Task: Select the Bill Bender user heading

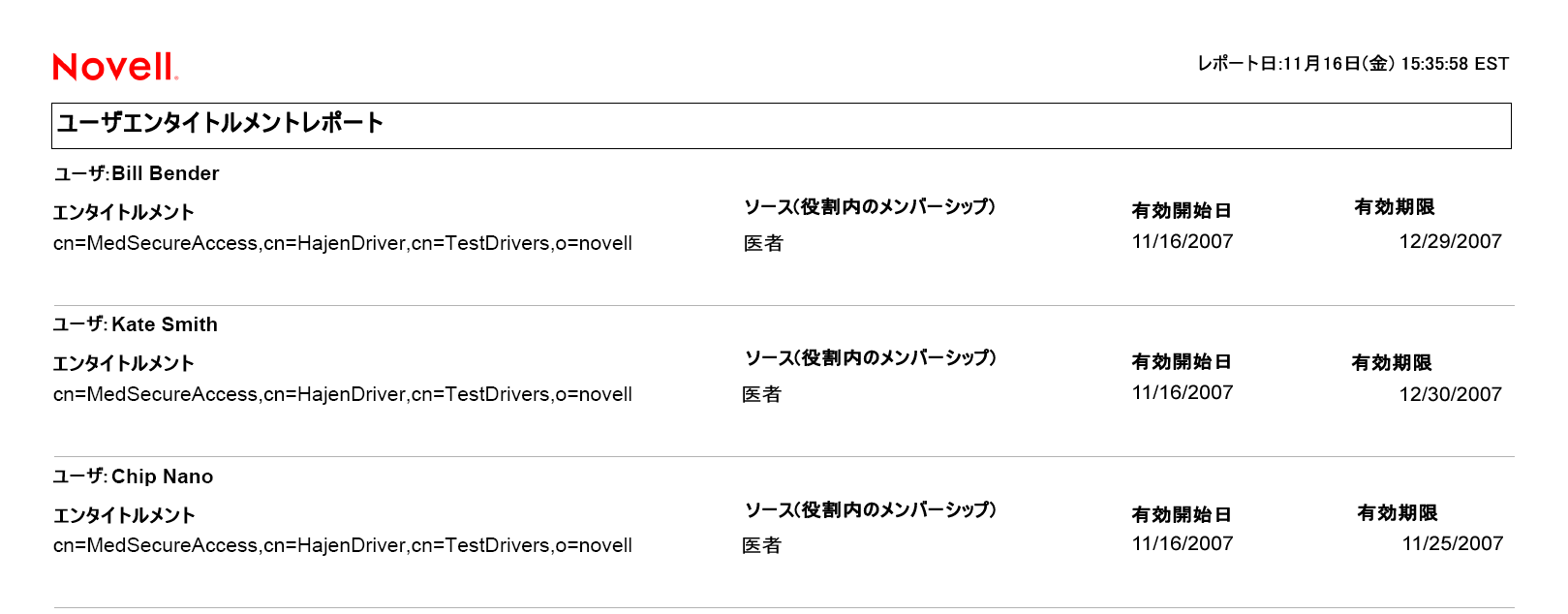Action: pyautogui.click(x=137, y=174)
